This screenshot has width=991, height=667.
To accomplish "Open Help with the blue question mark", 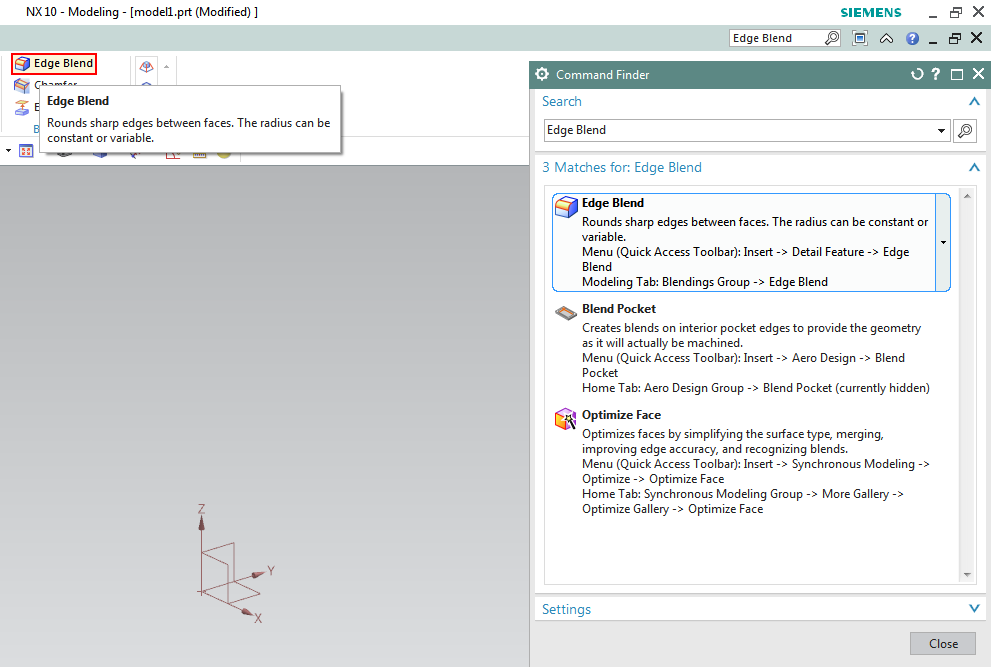I will 912,39.
